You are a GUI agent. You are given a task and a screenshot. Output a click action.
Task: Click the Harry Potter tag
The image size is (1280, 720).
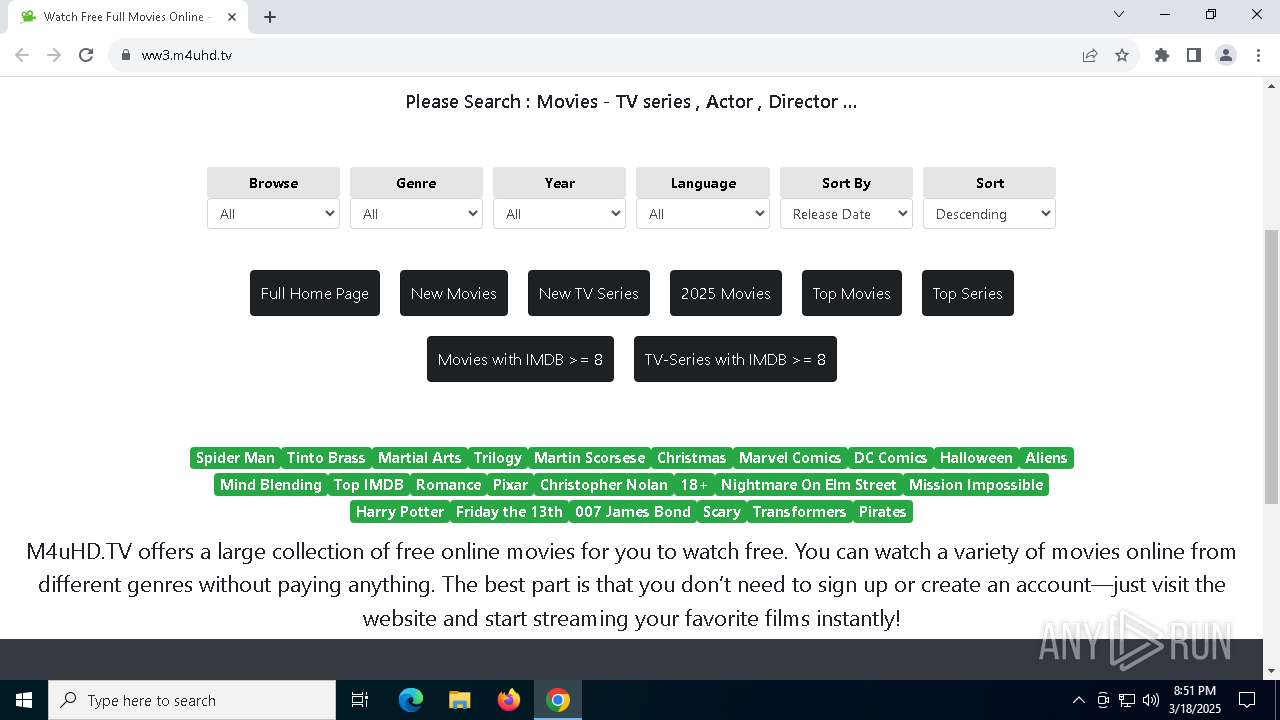[400, 512]
